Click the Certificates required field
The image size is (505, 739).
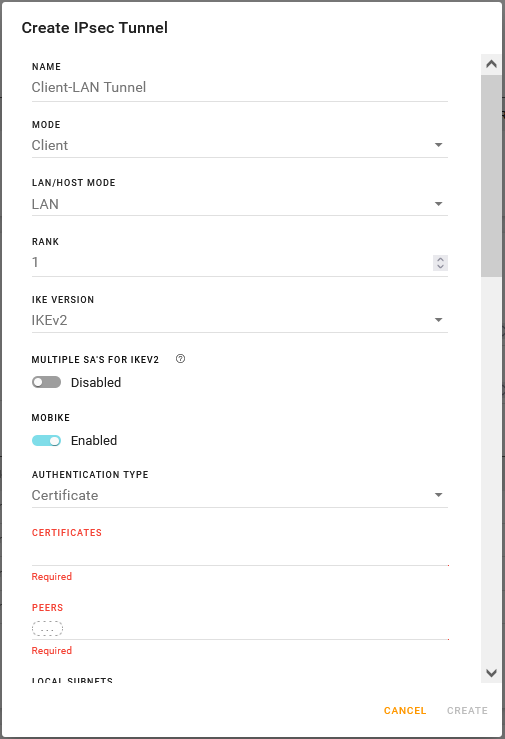(240, 554)
